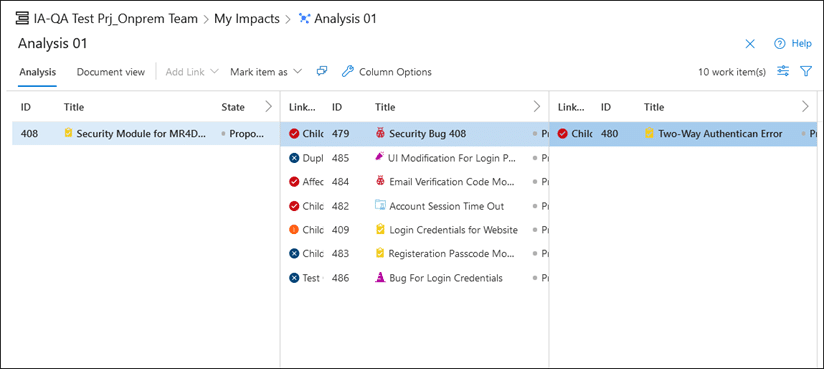
Task: Expand columns with the chevron after State
Action: pyautogui.click(x=269, y=107)
